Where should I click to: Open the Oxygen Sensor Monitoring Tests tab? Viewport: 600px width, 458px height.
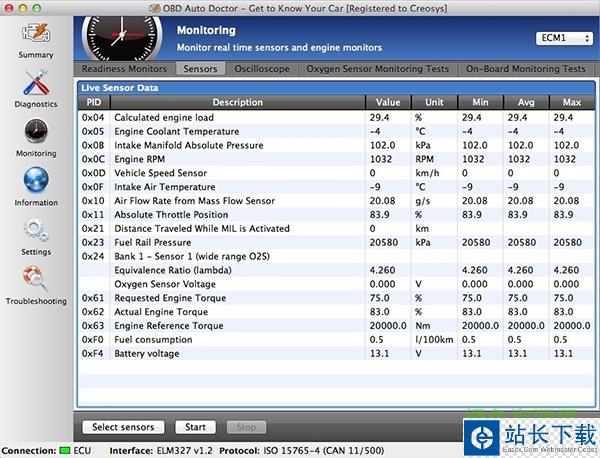tap(378, 69)
